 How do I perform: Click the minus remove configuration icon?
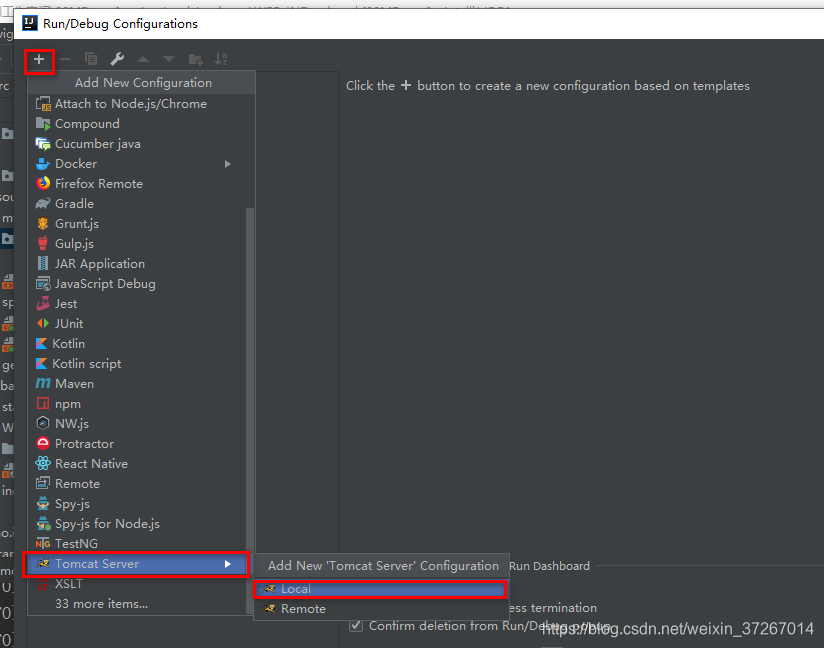(65, 59)
